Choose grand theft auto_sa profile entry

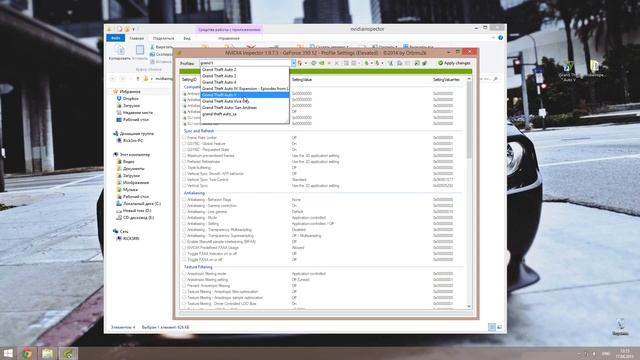245,114
